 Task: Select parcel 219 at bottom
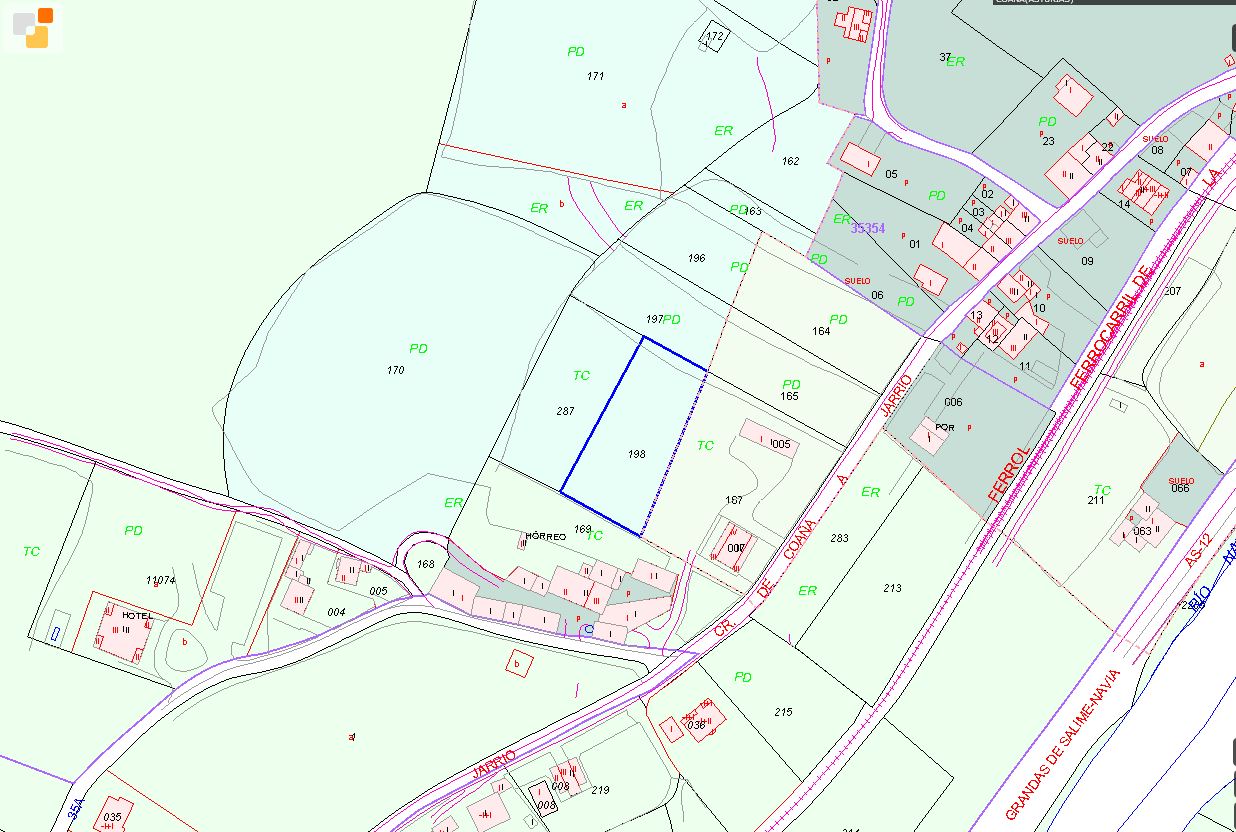coord(600,790)
